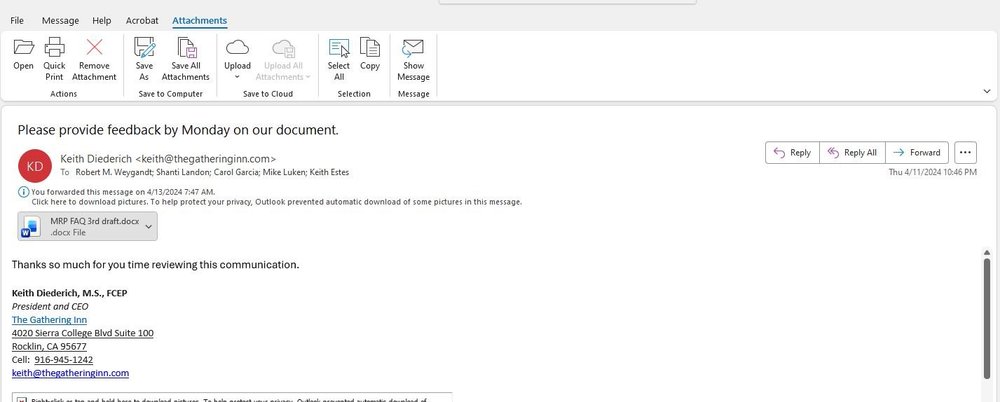
Task: Open the more actions ellipsis menu
Action: 965,153
